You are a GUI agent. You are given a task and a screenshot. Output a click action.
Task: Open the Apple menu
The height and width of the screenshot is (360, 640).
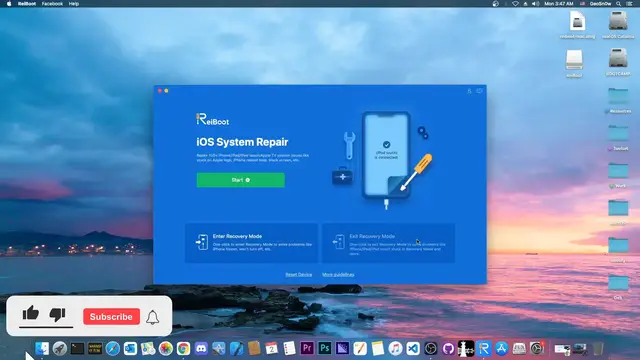(x=9, y=4)
